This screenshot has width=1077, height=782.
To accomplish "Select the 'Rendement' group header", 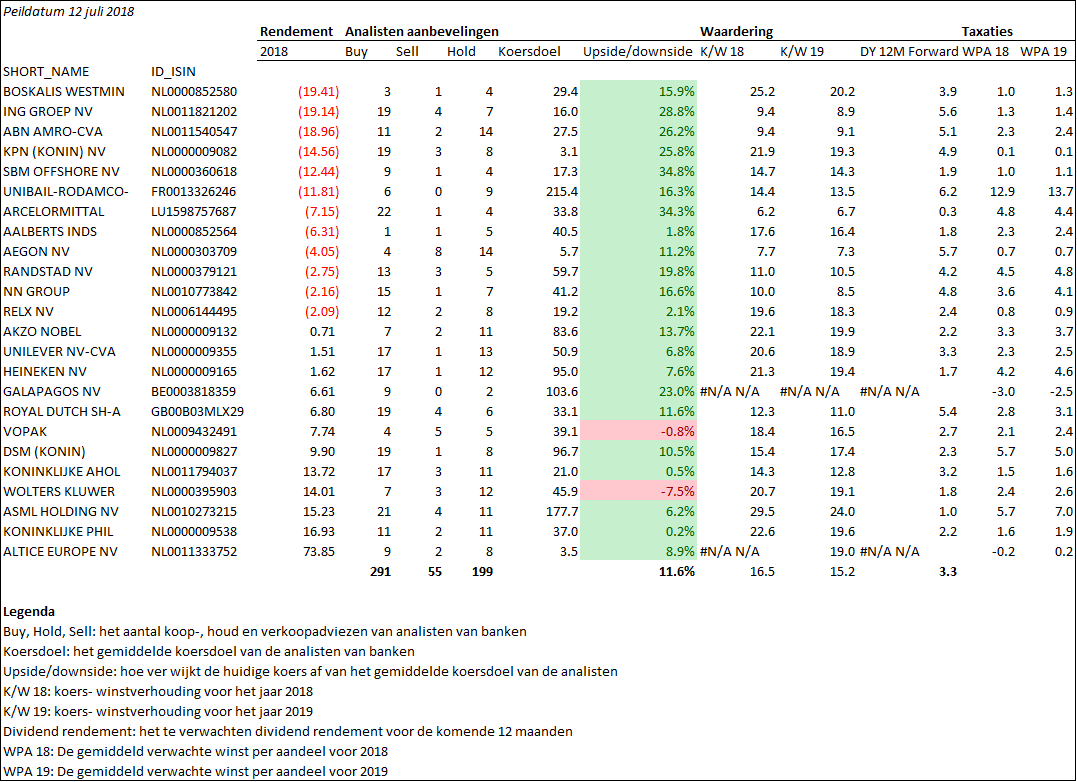I will tap(296, 32).
